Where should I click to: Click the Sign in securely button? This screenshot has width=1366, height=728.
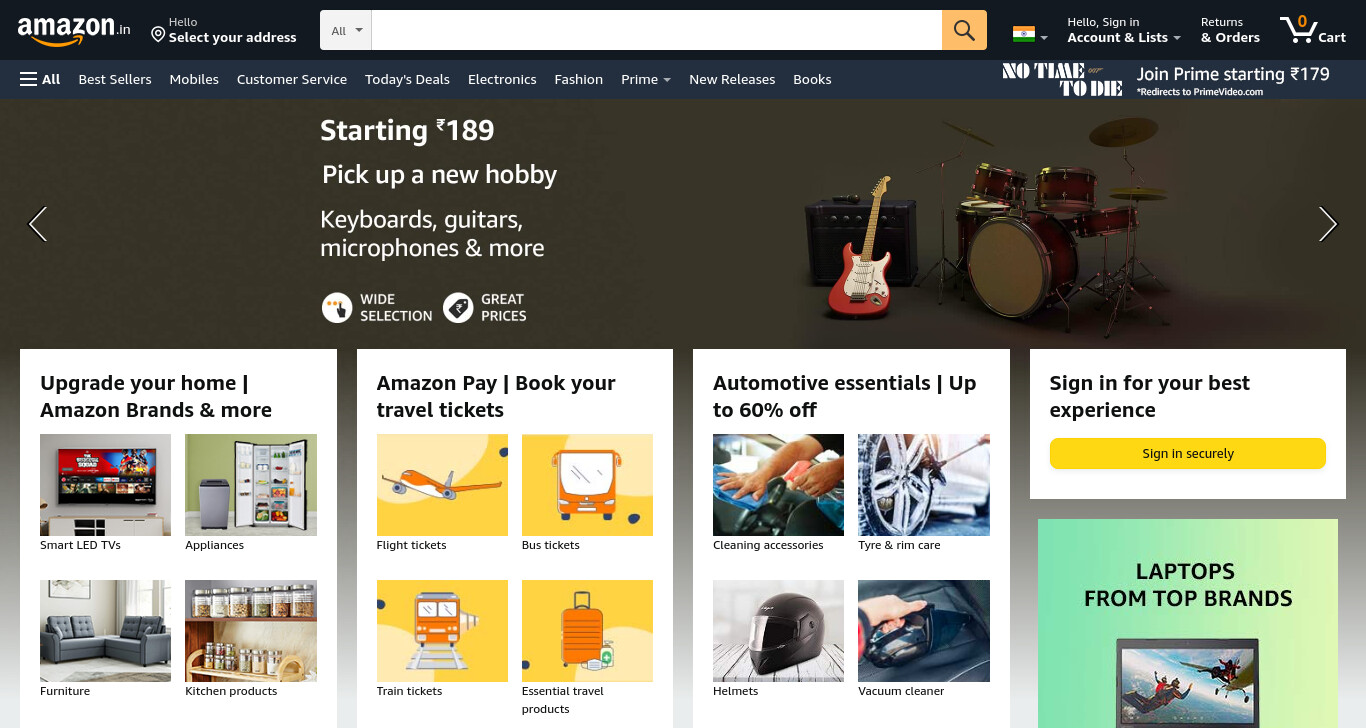pyautogui.click(x=1187, y=453)
